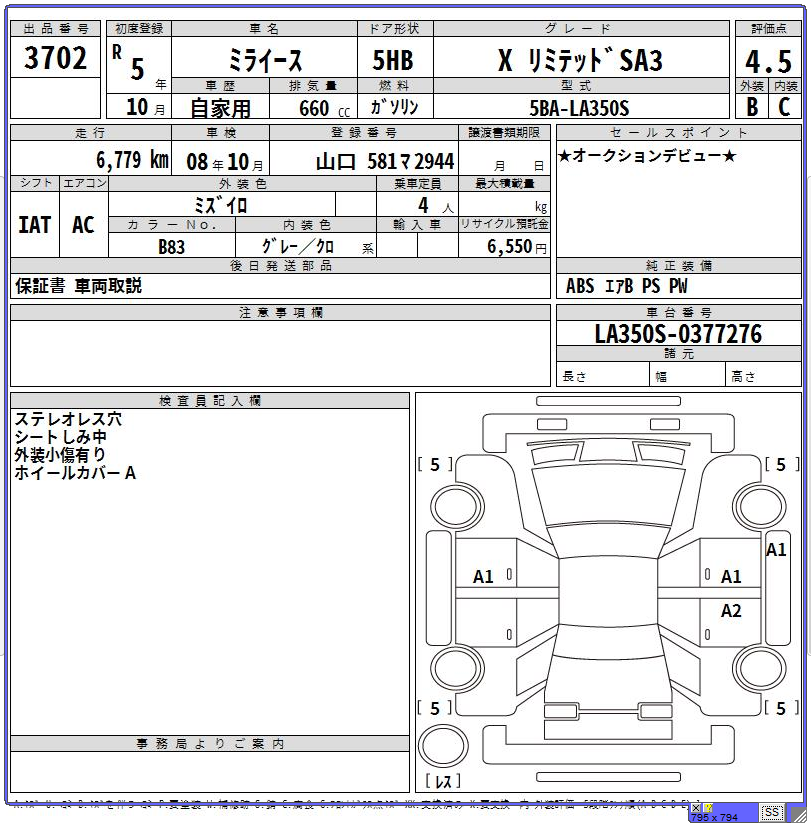Click the 注意事項欄 header

[x=281, y=313]
